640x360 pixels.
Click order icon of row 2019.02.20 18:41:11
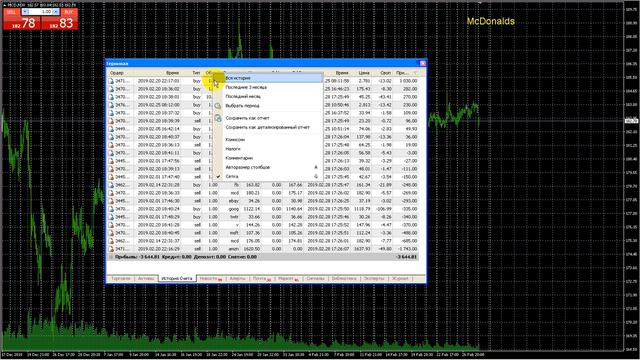coord(111,153)
